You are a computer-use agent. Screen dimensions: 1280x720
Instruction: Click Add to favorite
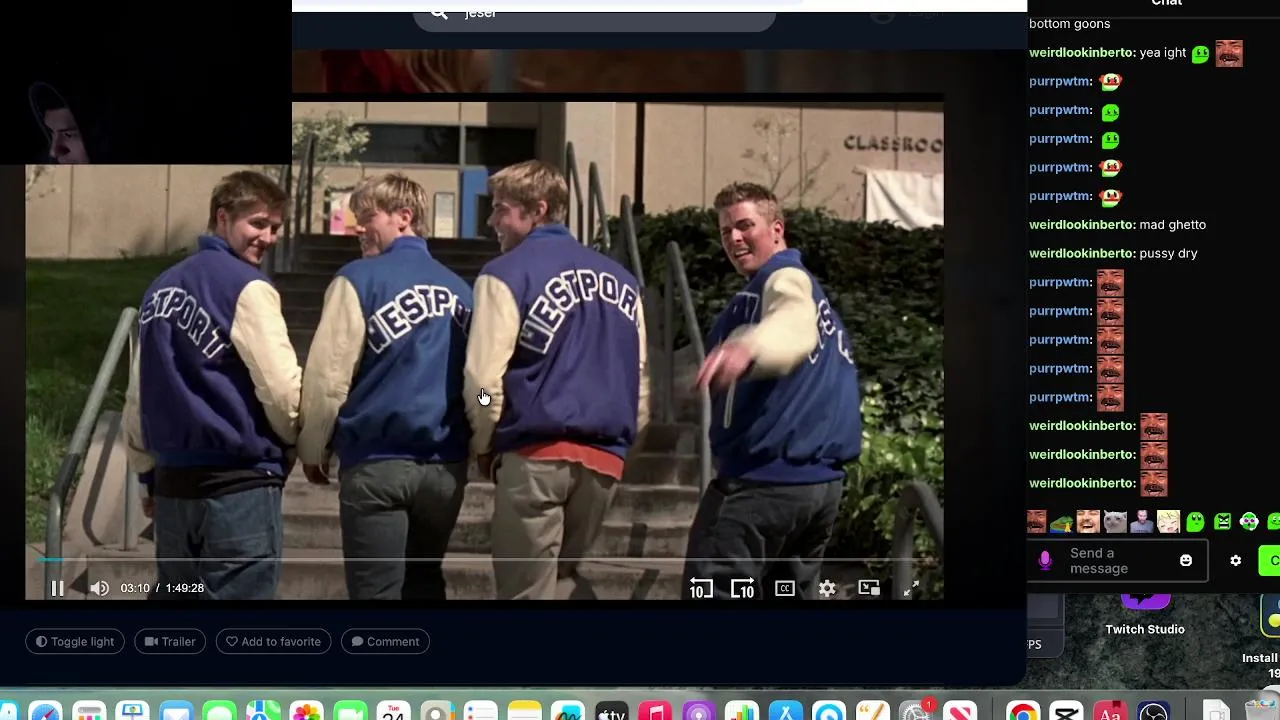[x=273, y=642]
